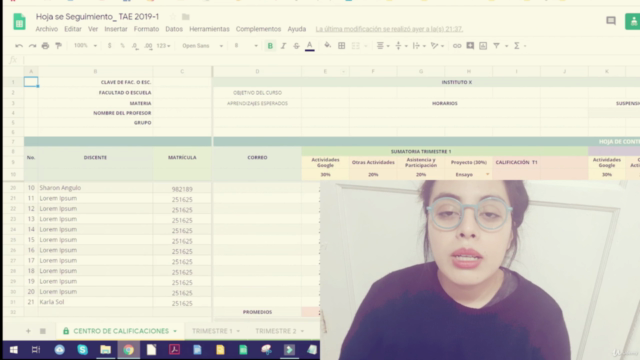
Task: Open the comments history
Action: (x=611, y=21)
